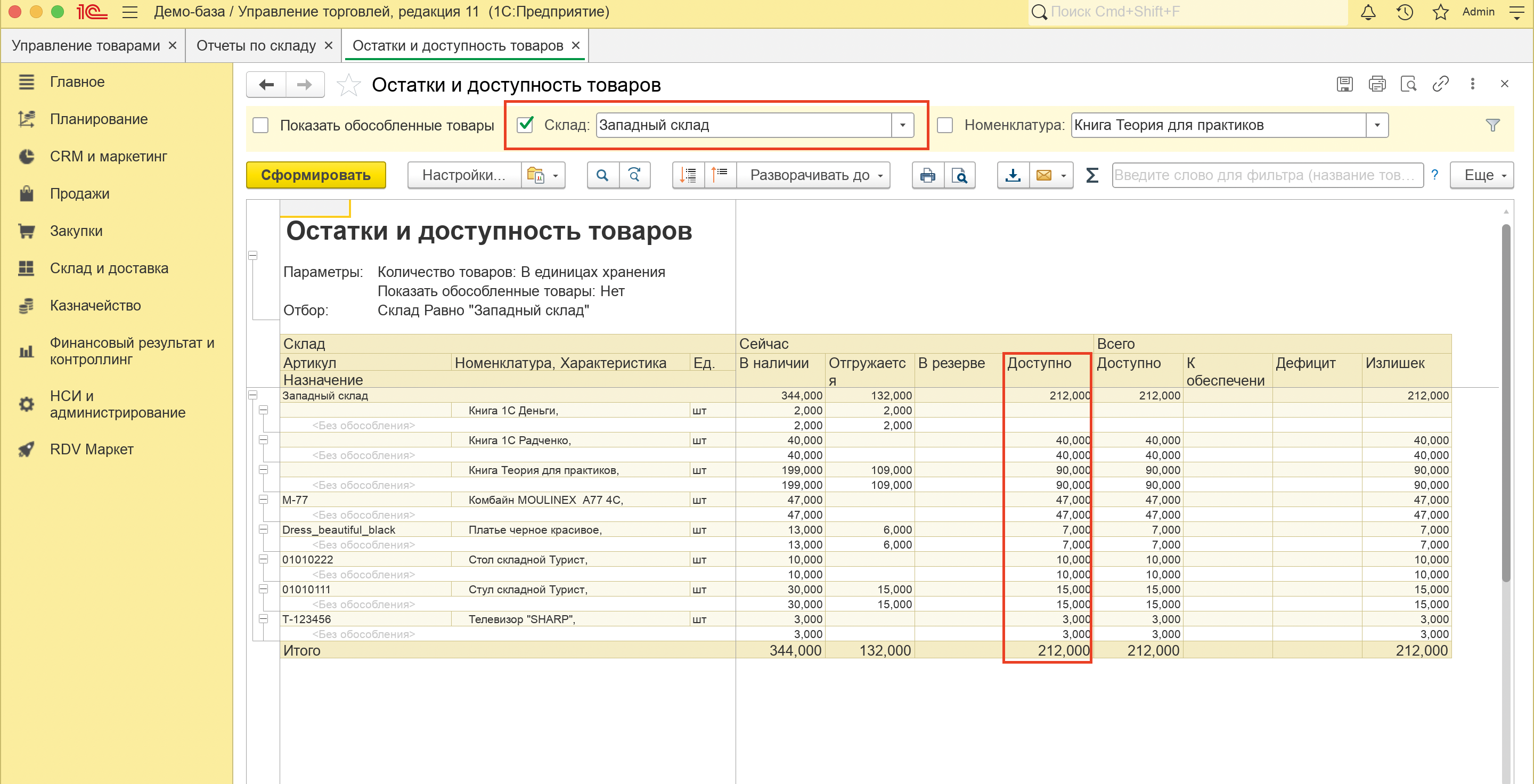Viewport: 1534px width, 784px height.
Task: Open 'Продажи' section in sidebar
Action: (x=80, y=193)
